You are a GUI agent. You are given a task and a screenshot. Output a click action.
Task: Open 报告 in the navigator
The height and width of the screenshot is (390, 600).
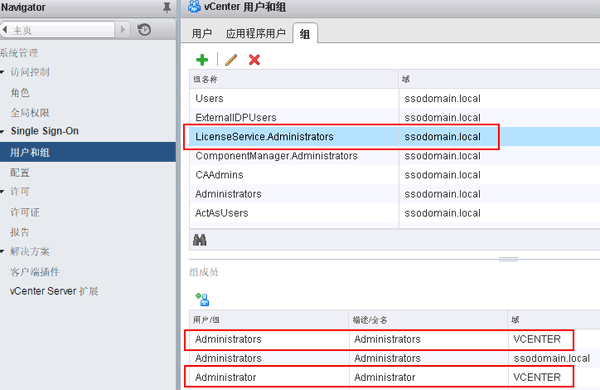[20, 232]
